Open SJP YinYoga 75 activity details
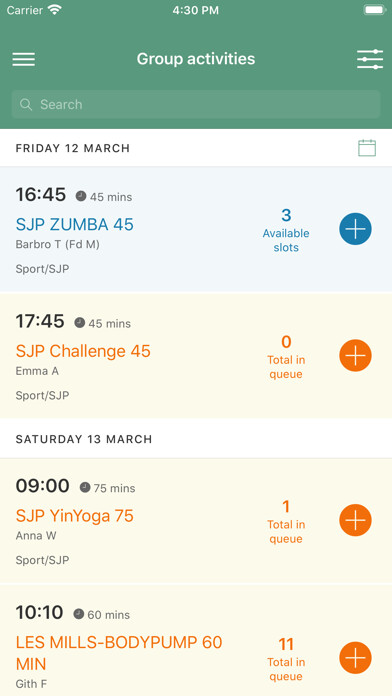This screenshot has width=392, height=696. coord(75,516)
